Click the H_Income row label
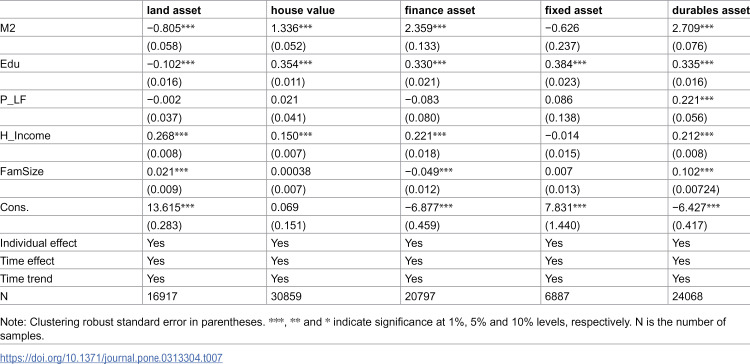The height and width of the screenshot is (364, 750). (x=25, y=136)
